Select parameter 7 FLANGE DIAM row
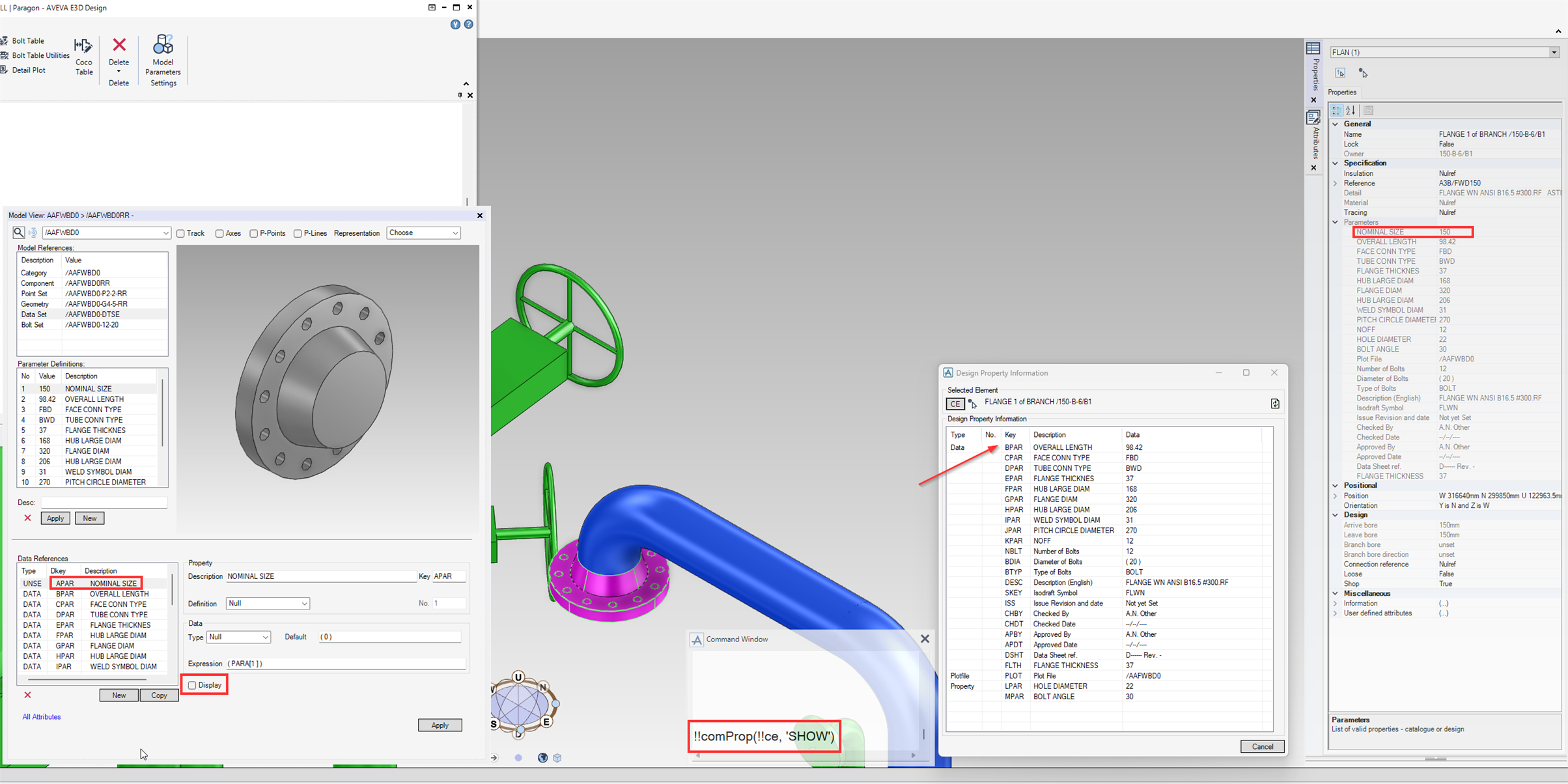The height and width of the screenshot is (784, 1568). 88,451
